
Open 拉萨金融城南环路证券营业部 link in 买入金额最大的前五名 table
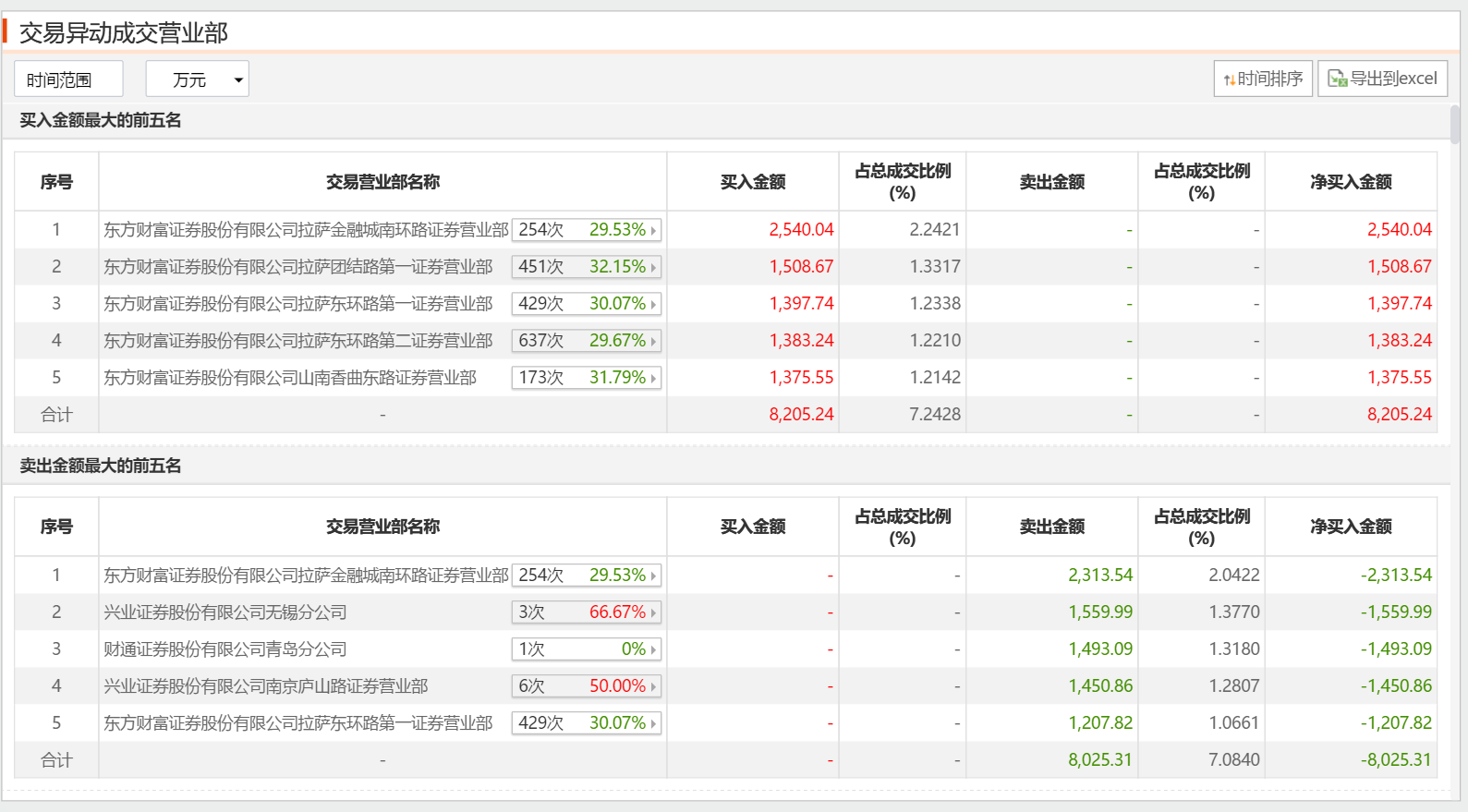coord(306,230)
